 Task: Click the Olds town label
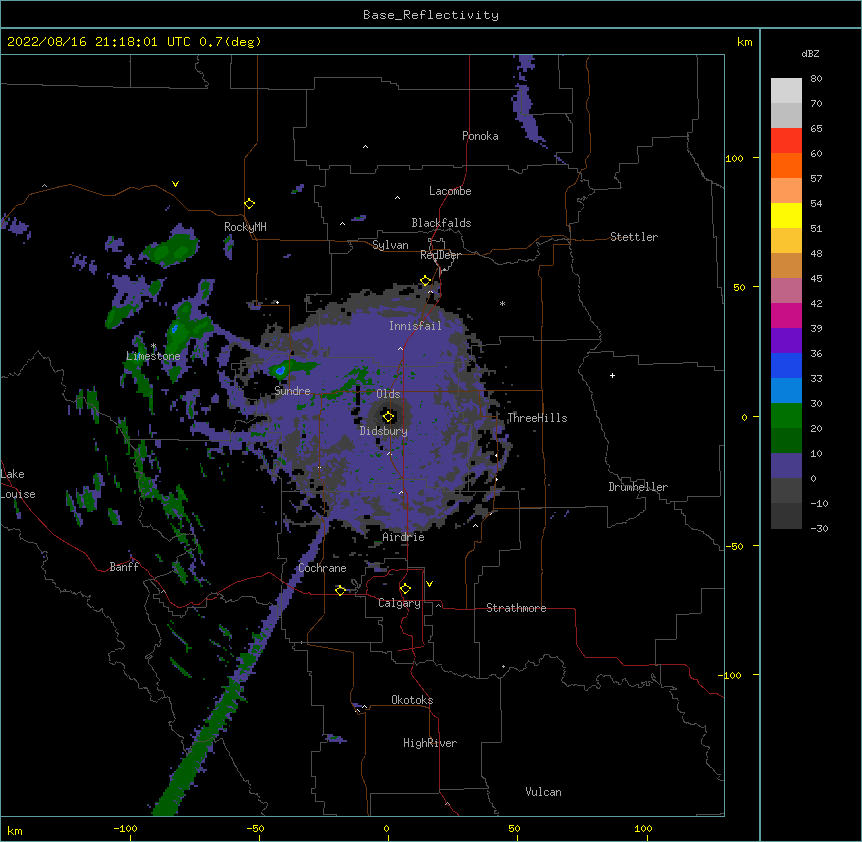pyautogui.click(x=388, y=394)
